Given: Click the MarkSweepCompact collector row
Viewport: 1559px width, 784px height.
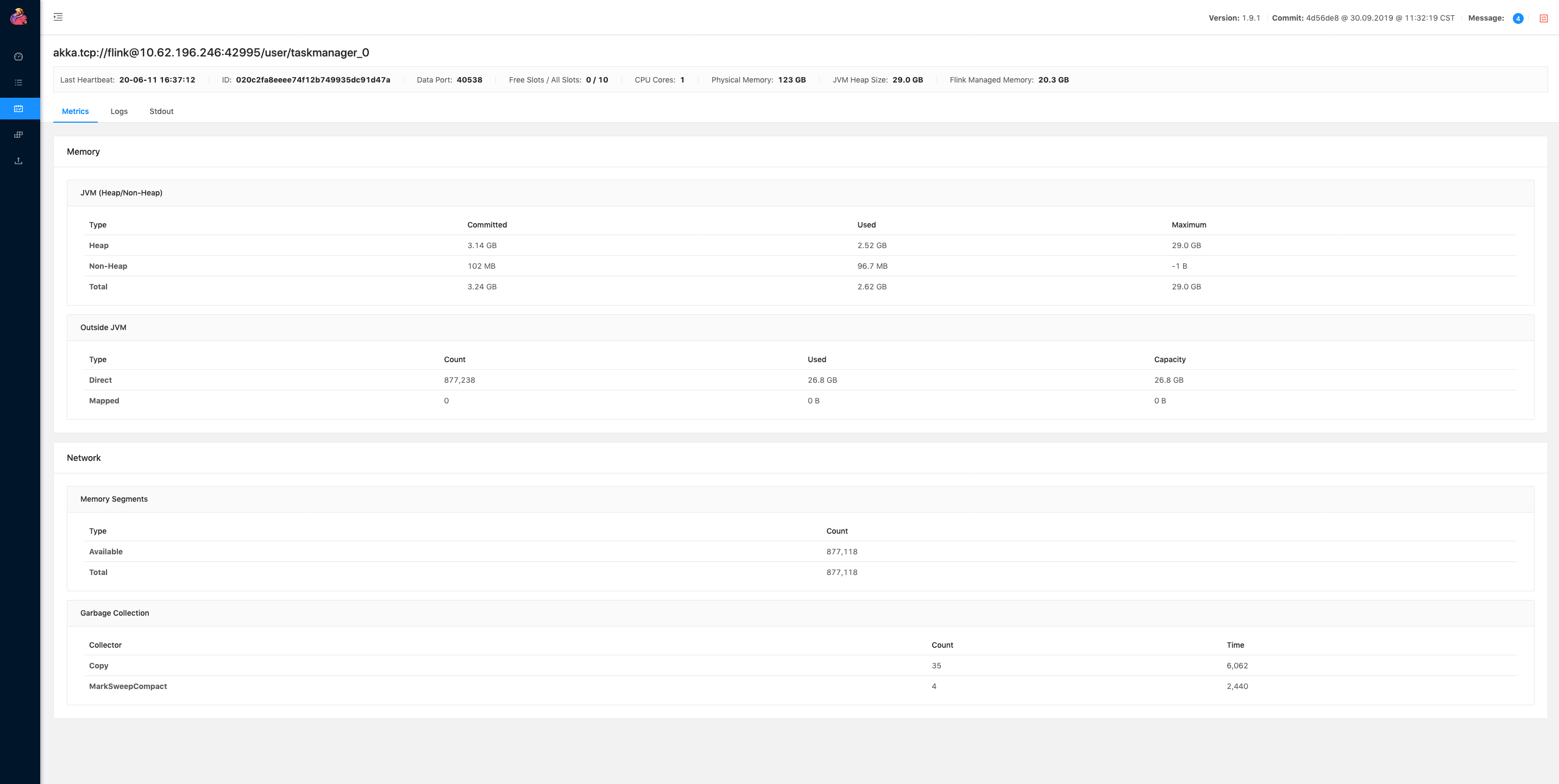Looking at the screenshot, I should coord(128,686).
